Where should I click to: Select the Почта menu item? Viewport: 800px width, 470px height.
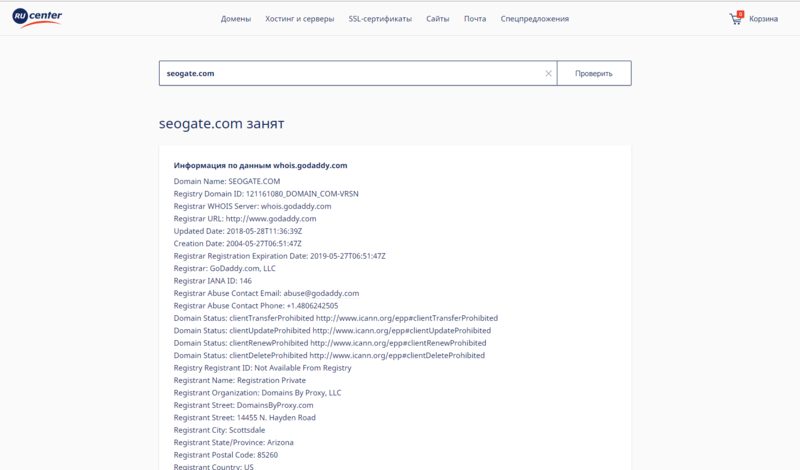point(475,19)
